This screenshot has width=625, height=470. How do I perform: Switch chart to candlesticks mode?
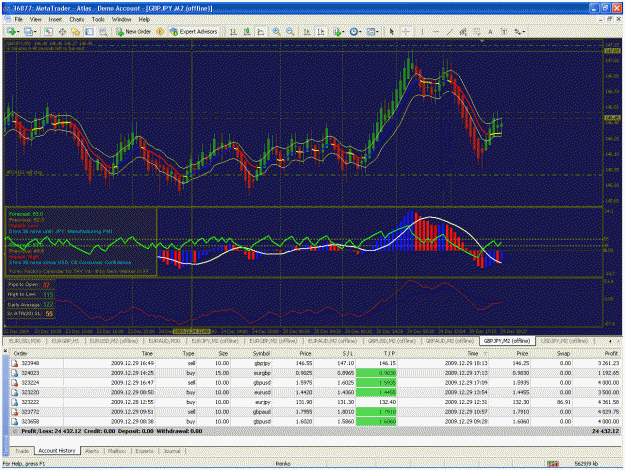click(x=247, y=31)
